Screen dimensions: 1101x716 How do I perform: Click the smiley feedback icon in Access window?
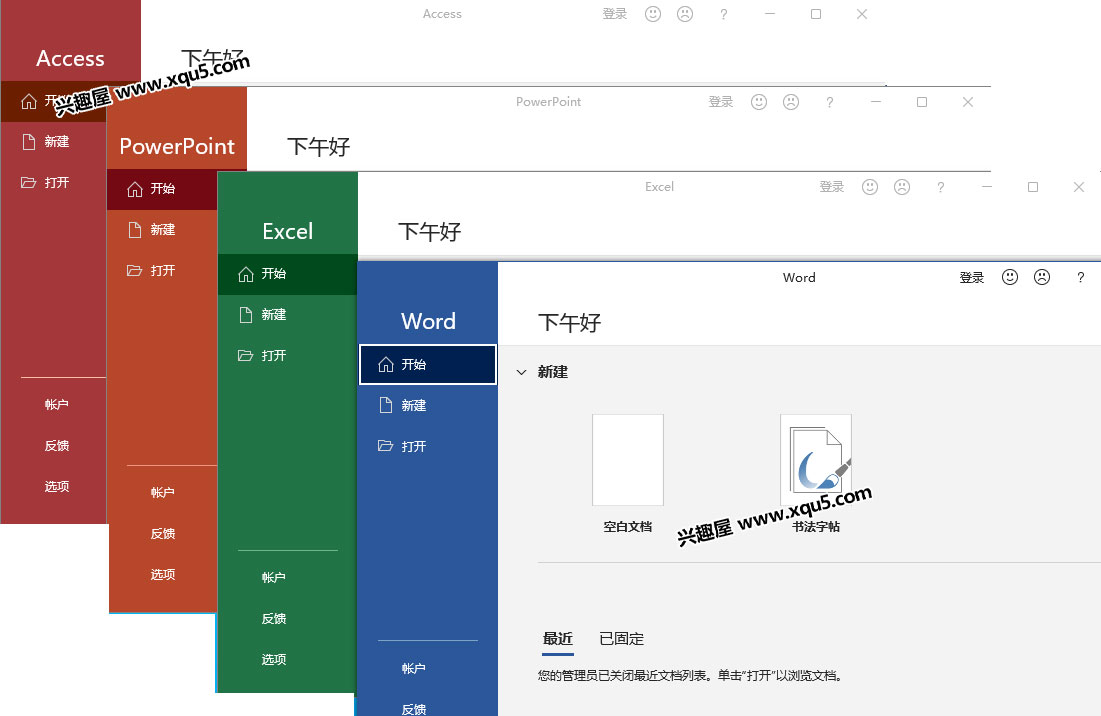point(653,14)
